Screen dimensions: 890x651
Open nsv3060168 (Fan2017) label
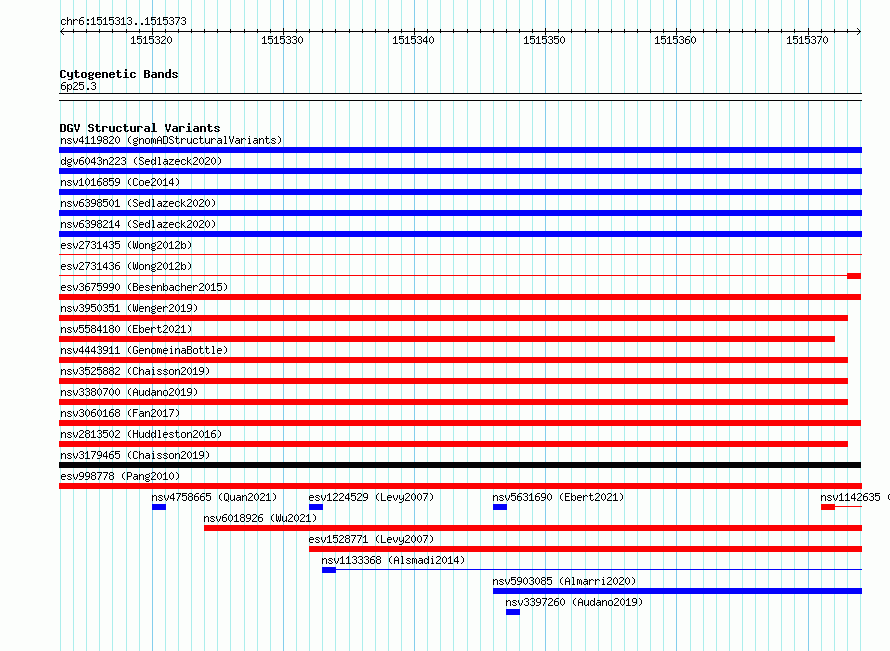(x=120, y=413)
